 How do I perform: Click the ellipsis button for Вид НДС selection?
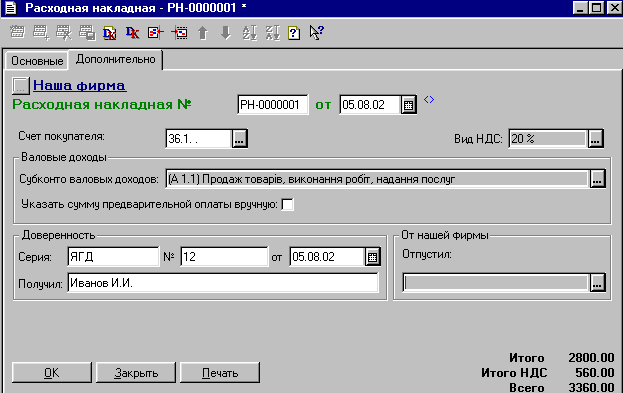click(595, 139)
